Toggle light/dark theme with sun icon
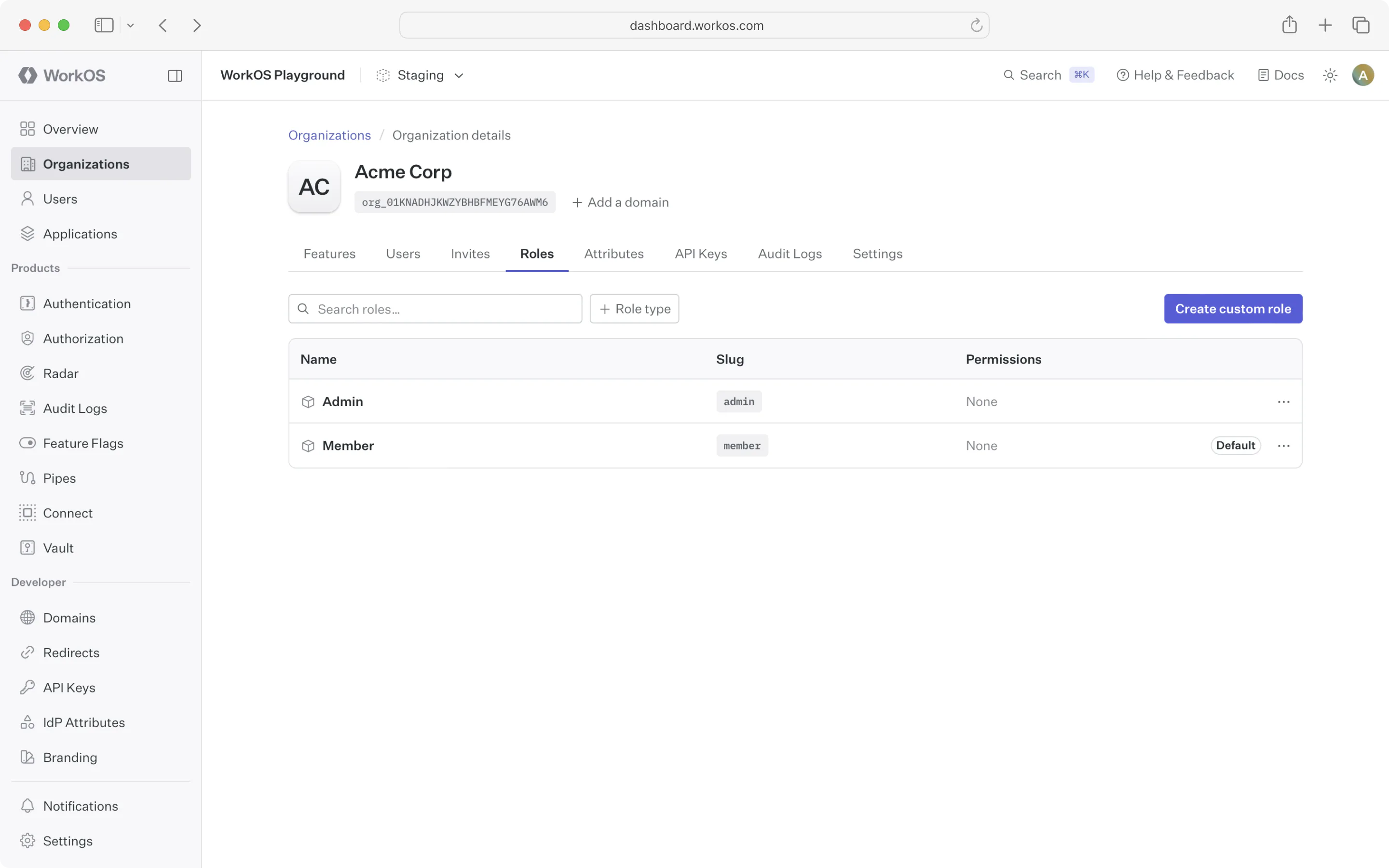 click(x=1330, y=75)
